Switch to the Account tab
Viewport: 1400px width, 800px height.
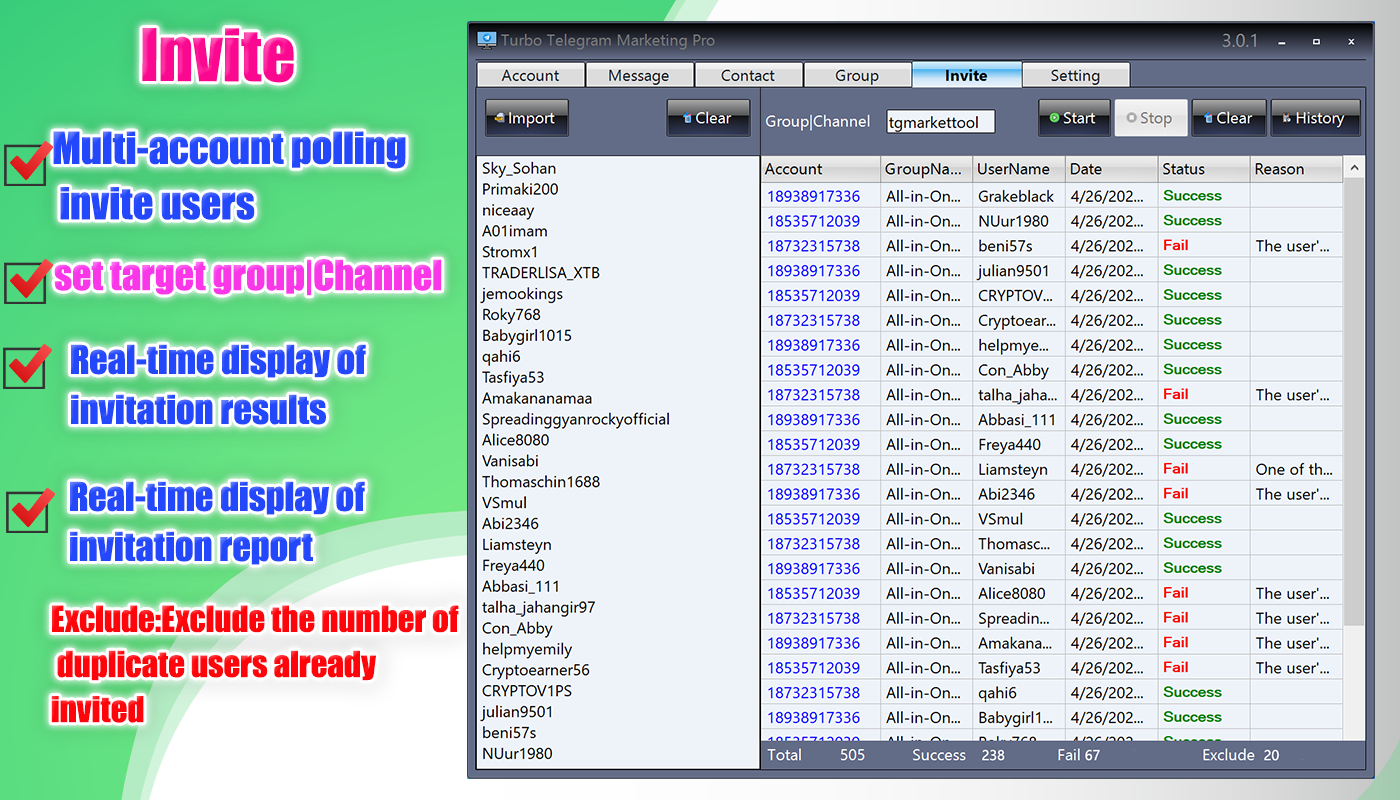(x=530, y=75)
